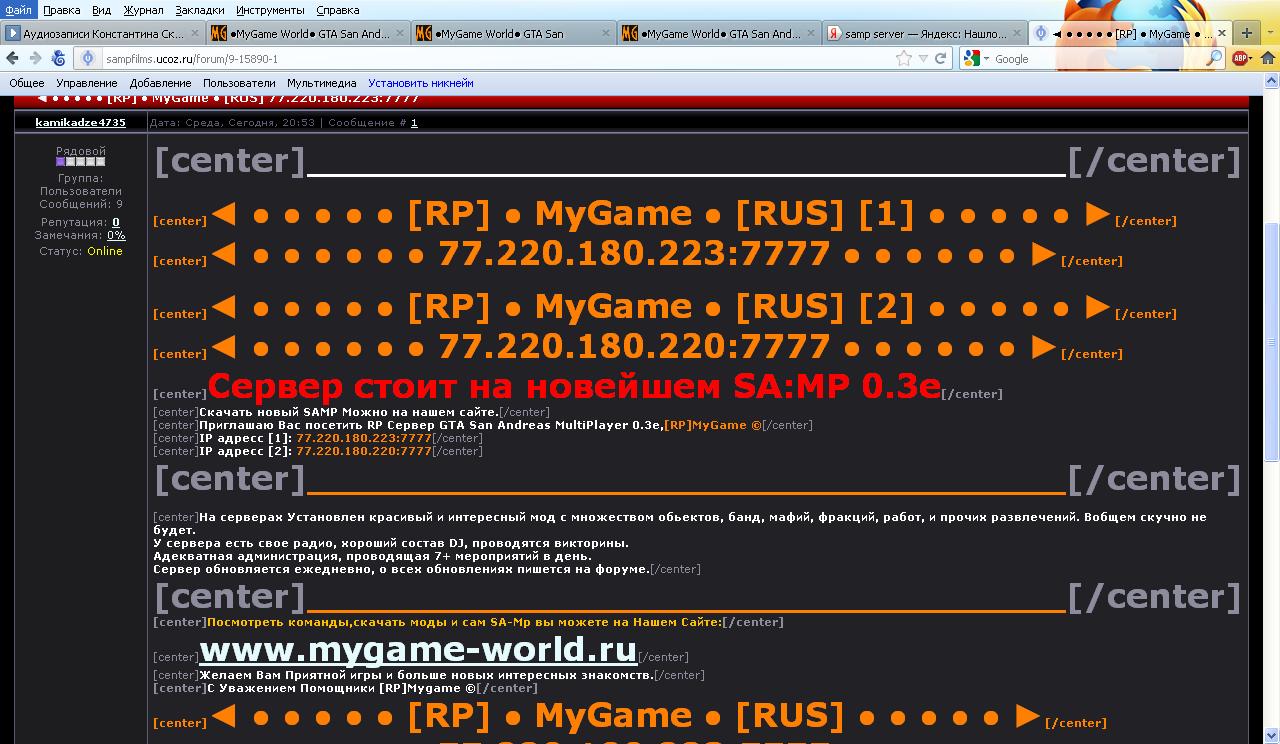
Task: Open the Инструменты menu
Action: (x=271, y=10)
